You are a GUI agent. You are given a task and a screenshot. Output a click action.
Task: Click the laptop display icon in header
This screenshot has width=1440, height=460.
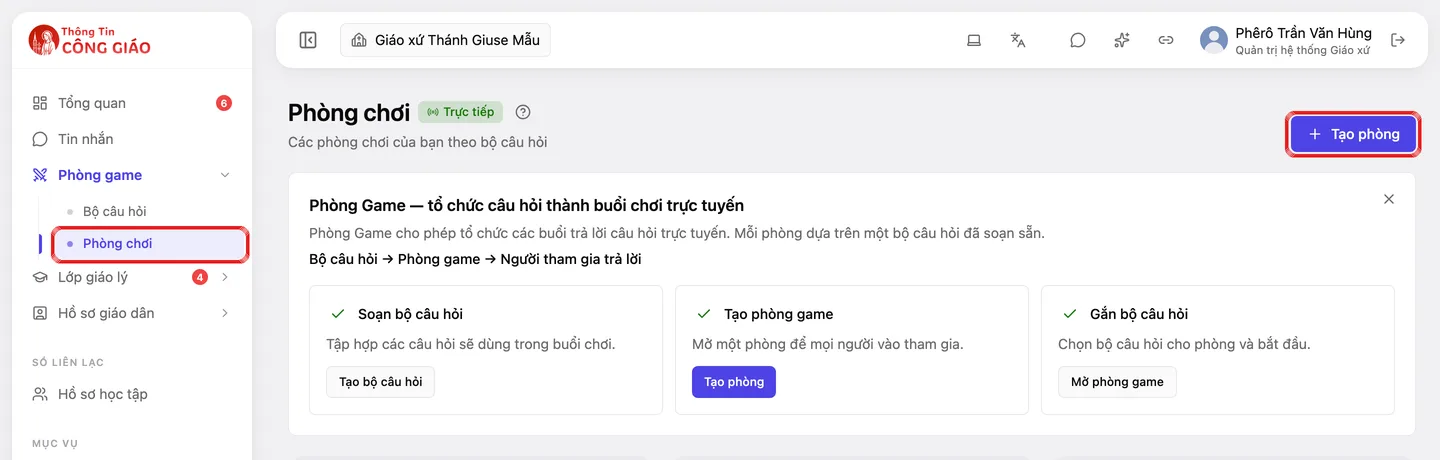(x=973, y=40)
